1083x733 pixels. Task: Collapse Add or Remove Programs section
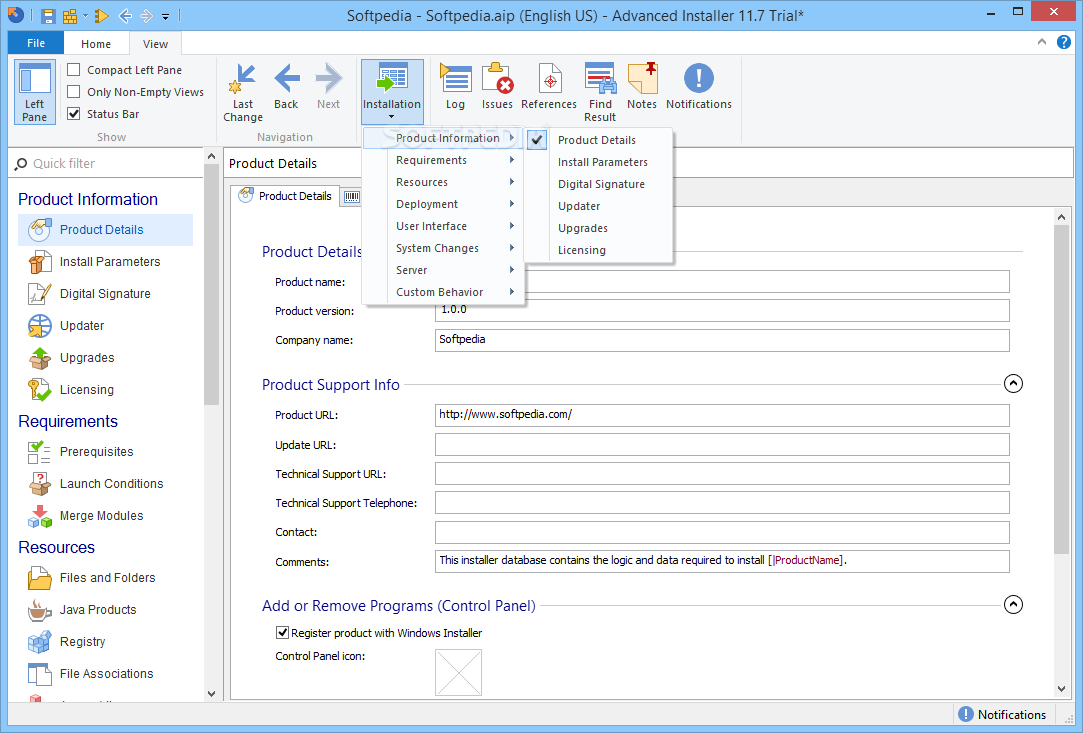1013,605
